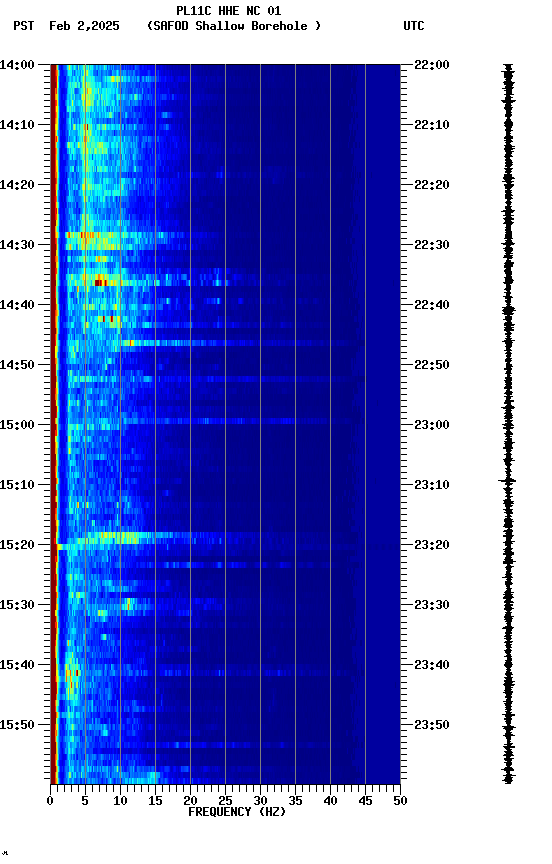552x864 pixels.
Task: Click the 22:10 UTC time label
Action: (x=432, y=125)
